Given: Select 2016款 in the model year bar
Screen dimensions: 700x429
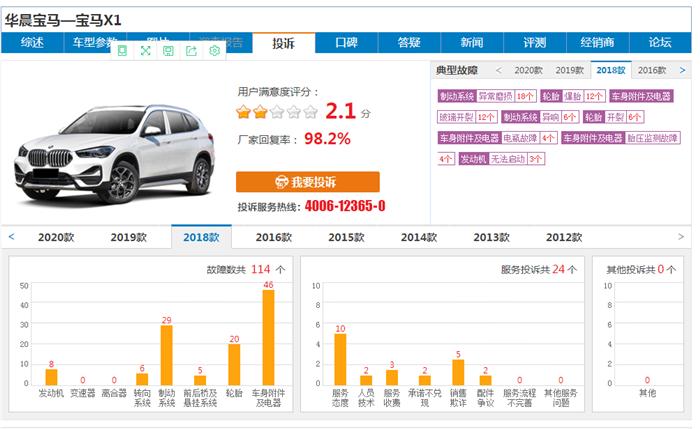Looking at the screenshot, I should 274,237.
